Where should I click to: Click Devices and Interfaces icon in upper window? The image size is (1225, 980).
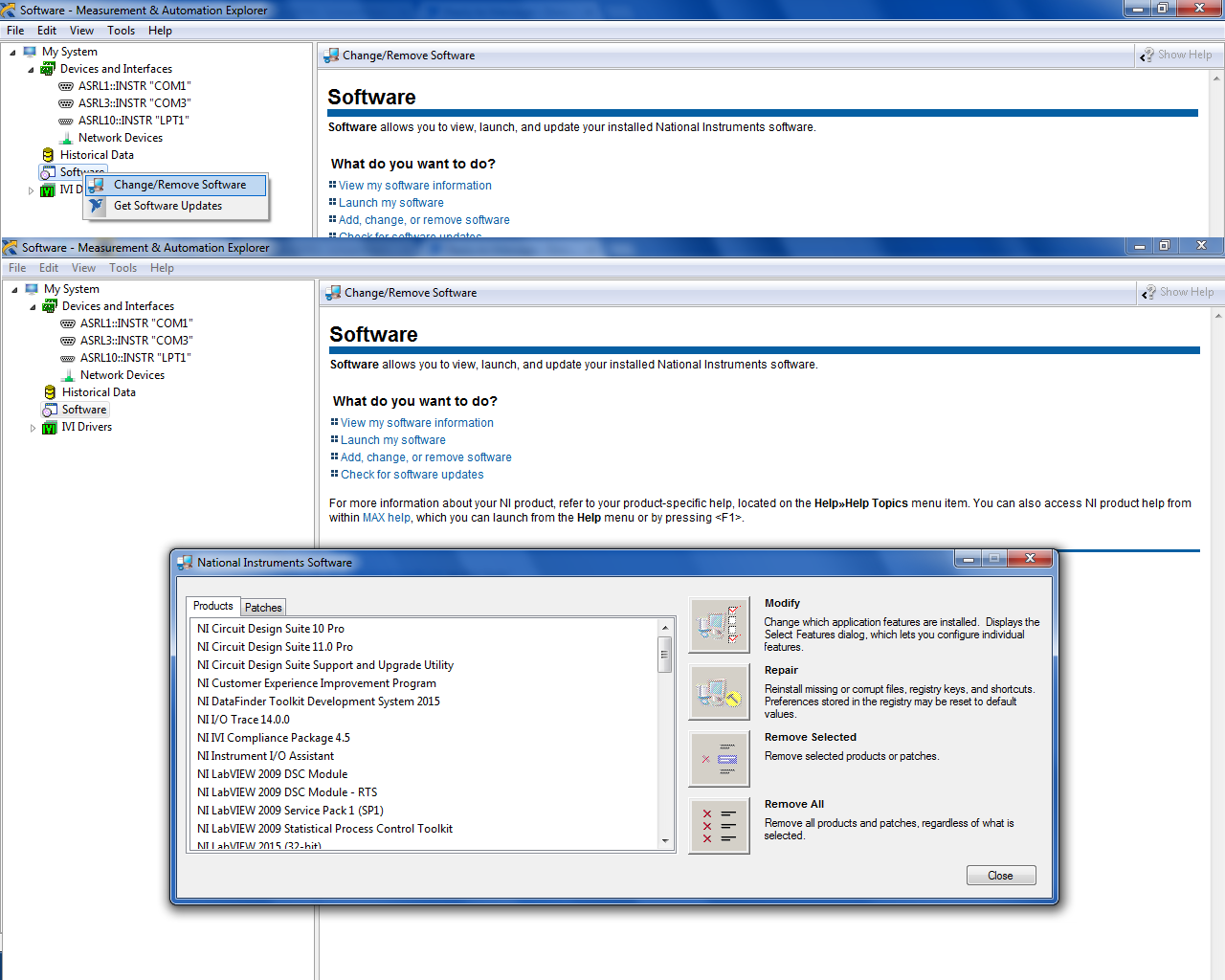pyautogui.click(x=48, y=69)
